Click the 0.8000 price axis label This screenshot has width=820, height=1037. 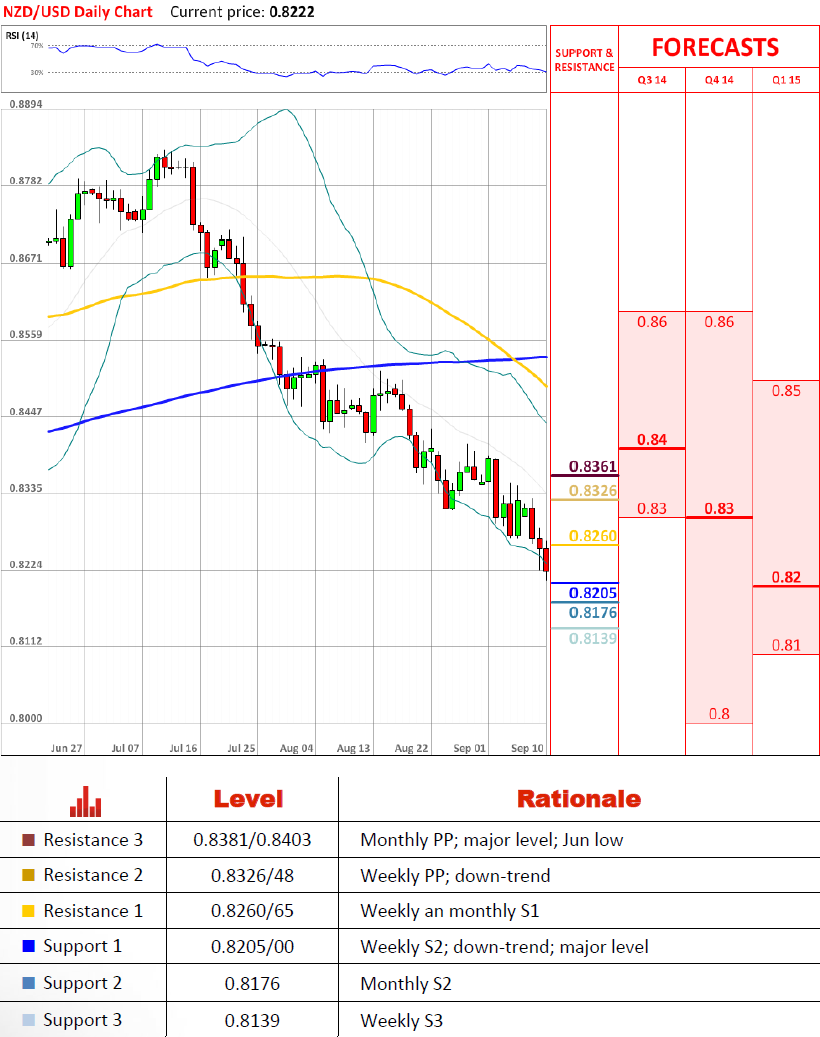coord(26,718)
